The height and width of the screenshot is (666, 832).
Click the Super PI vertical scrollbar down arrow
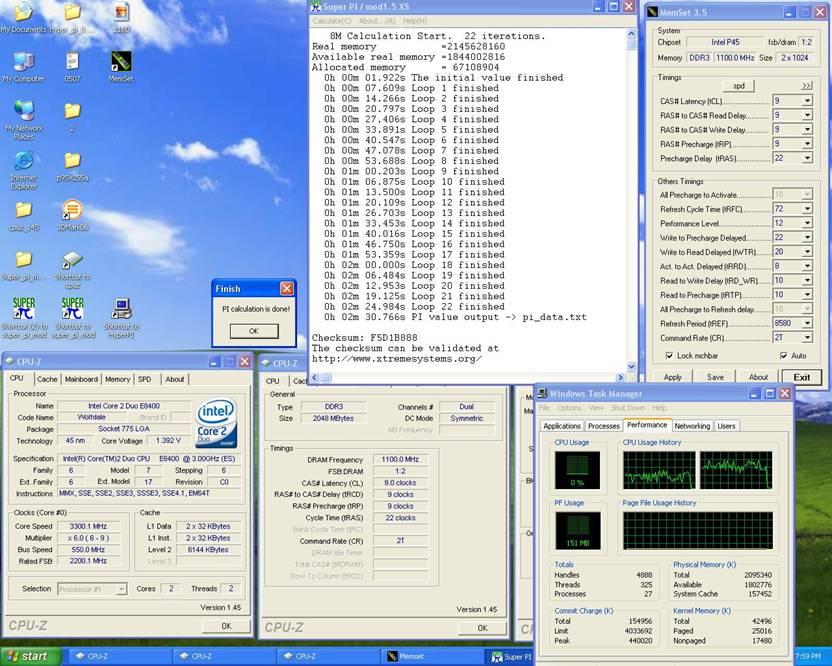tap(631, 366)
